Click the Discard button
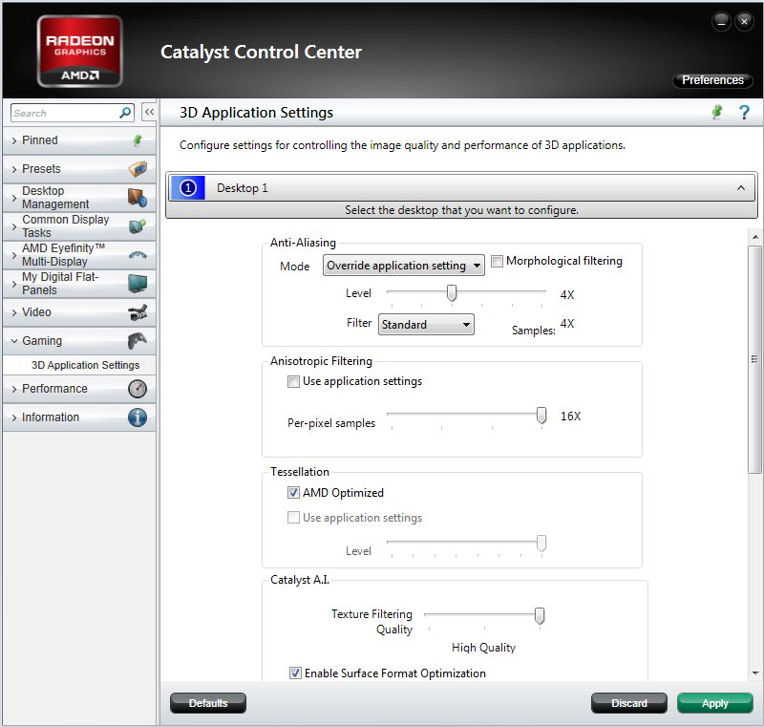This screenshot has height=727, width=764. coord(629,703)
